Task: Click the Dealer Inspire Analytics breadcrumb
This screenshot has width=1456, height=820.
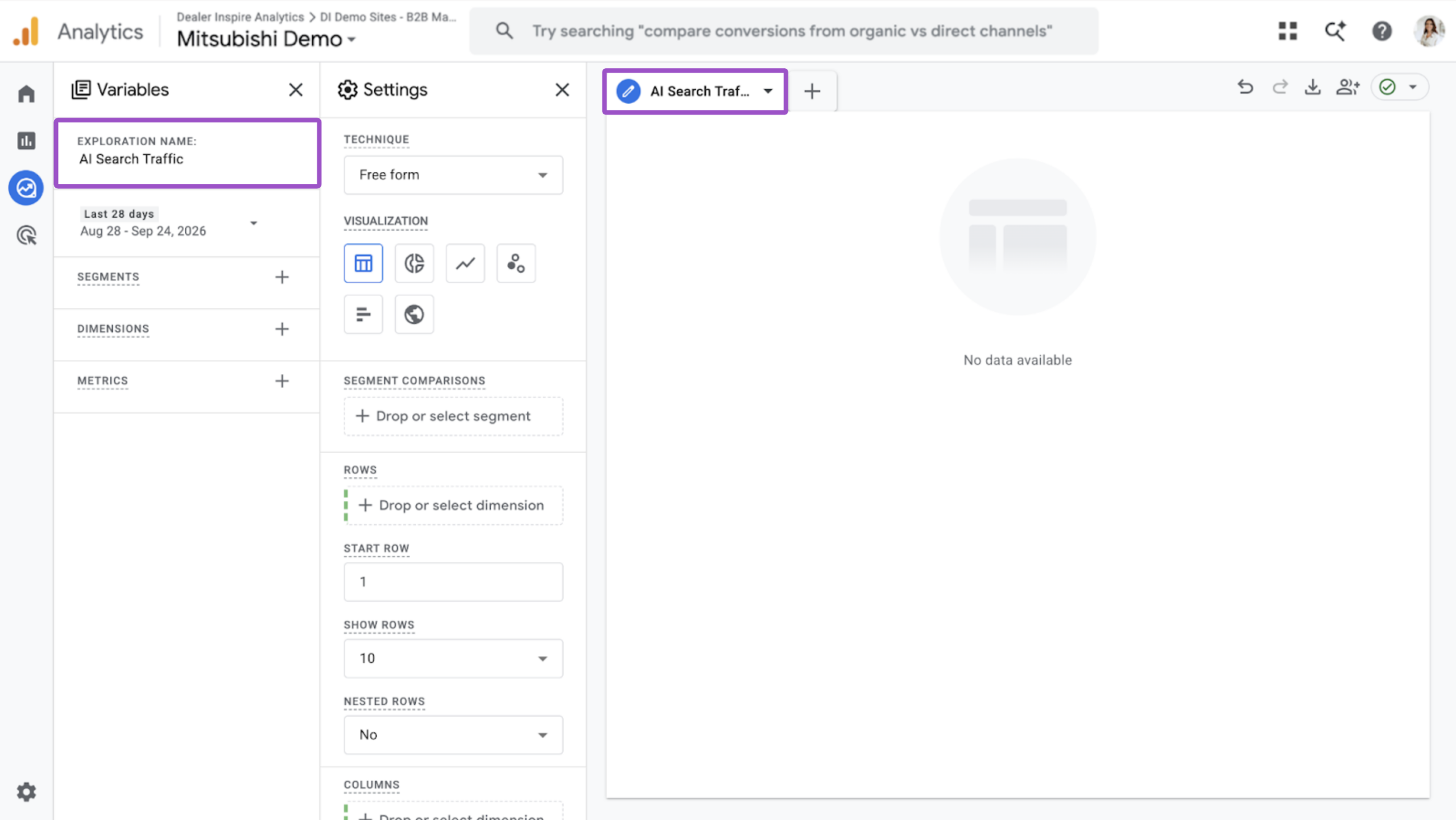Action: [x=240, y=17]
